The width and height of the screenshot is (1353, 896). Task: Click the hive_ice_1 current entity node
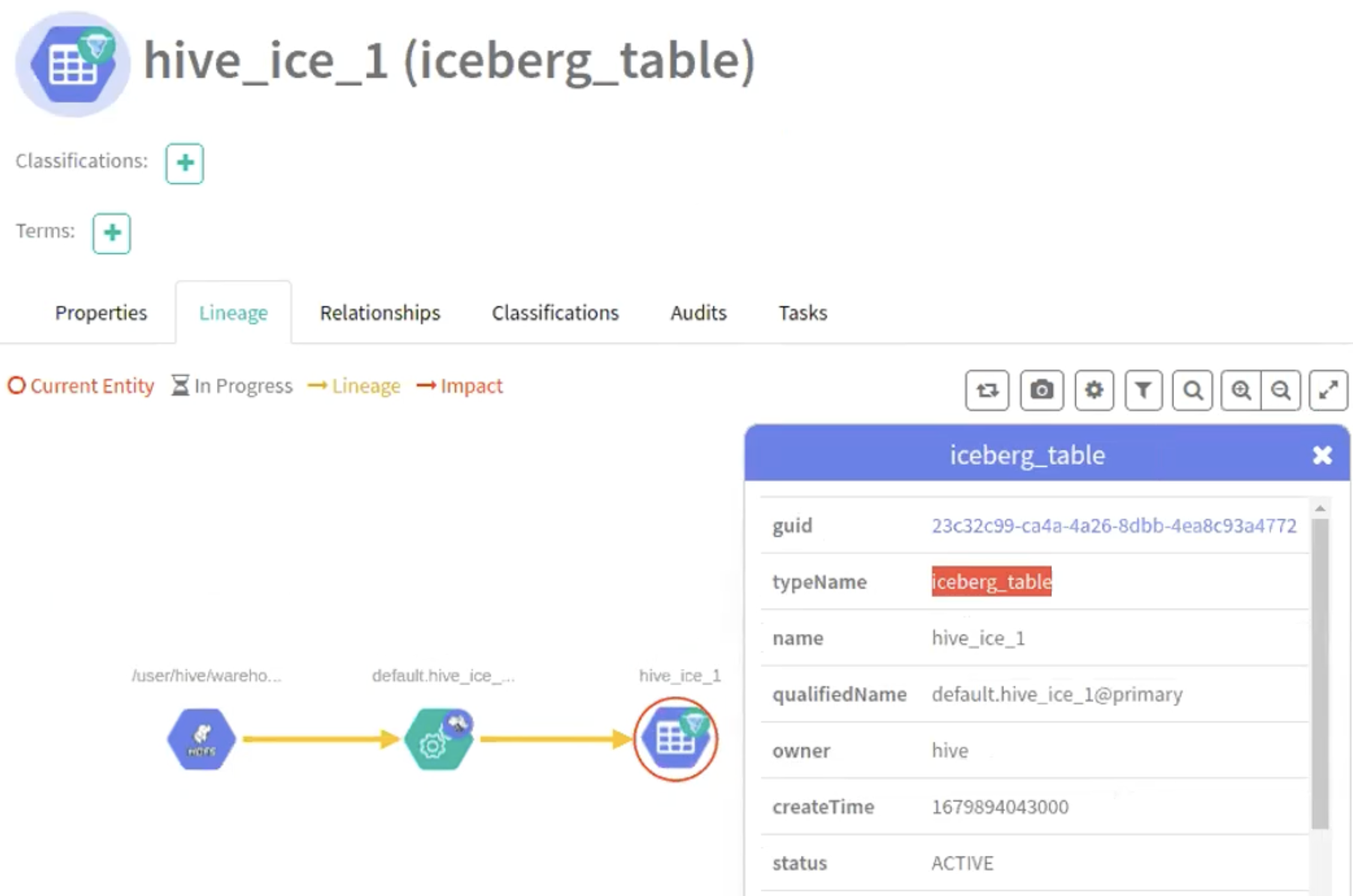[676, 739]
